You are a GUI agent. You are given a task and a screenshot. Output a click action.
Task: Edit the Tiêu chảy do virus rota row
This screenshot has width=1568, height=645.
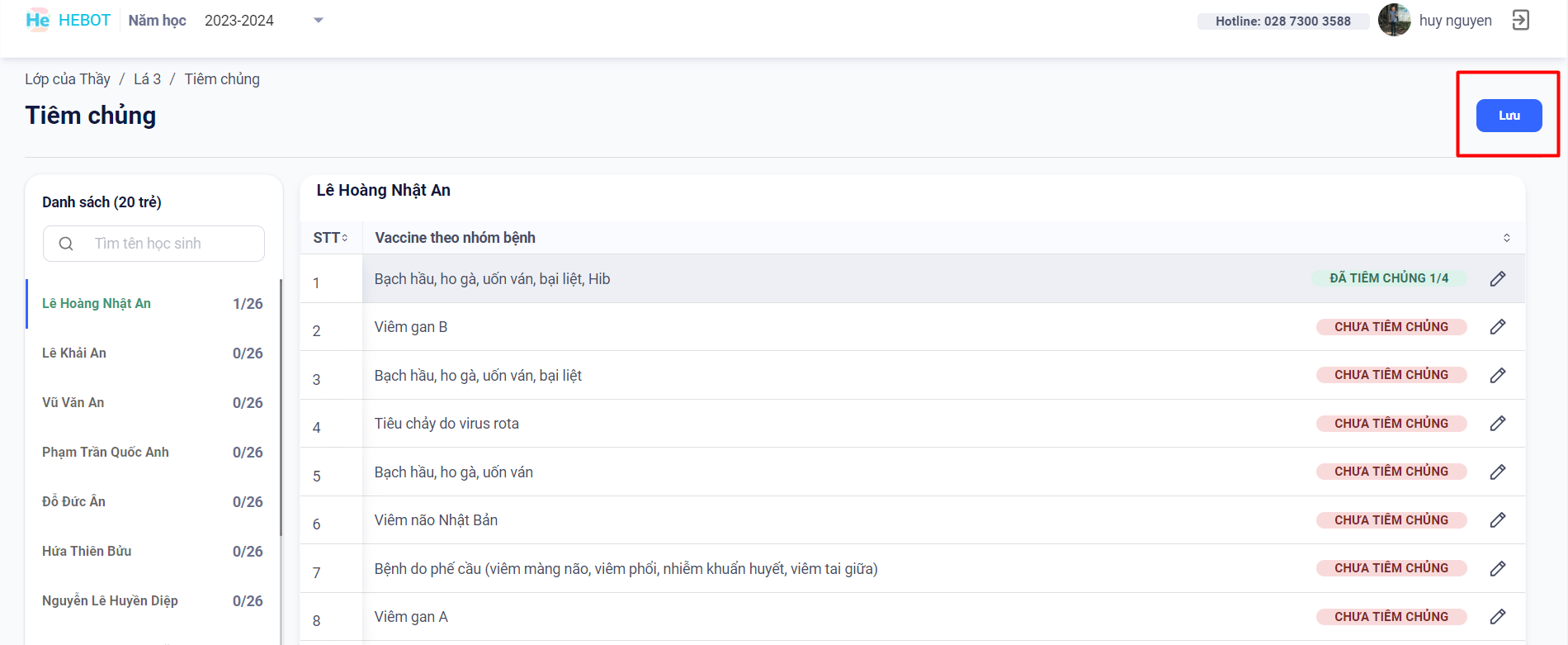click(x=1498, y=424)
